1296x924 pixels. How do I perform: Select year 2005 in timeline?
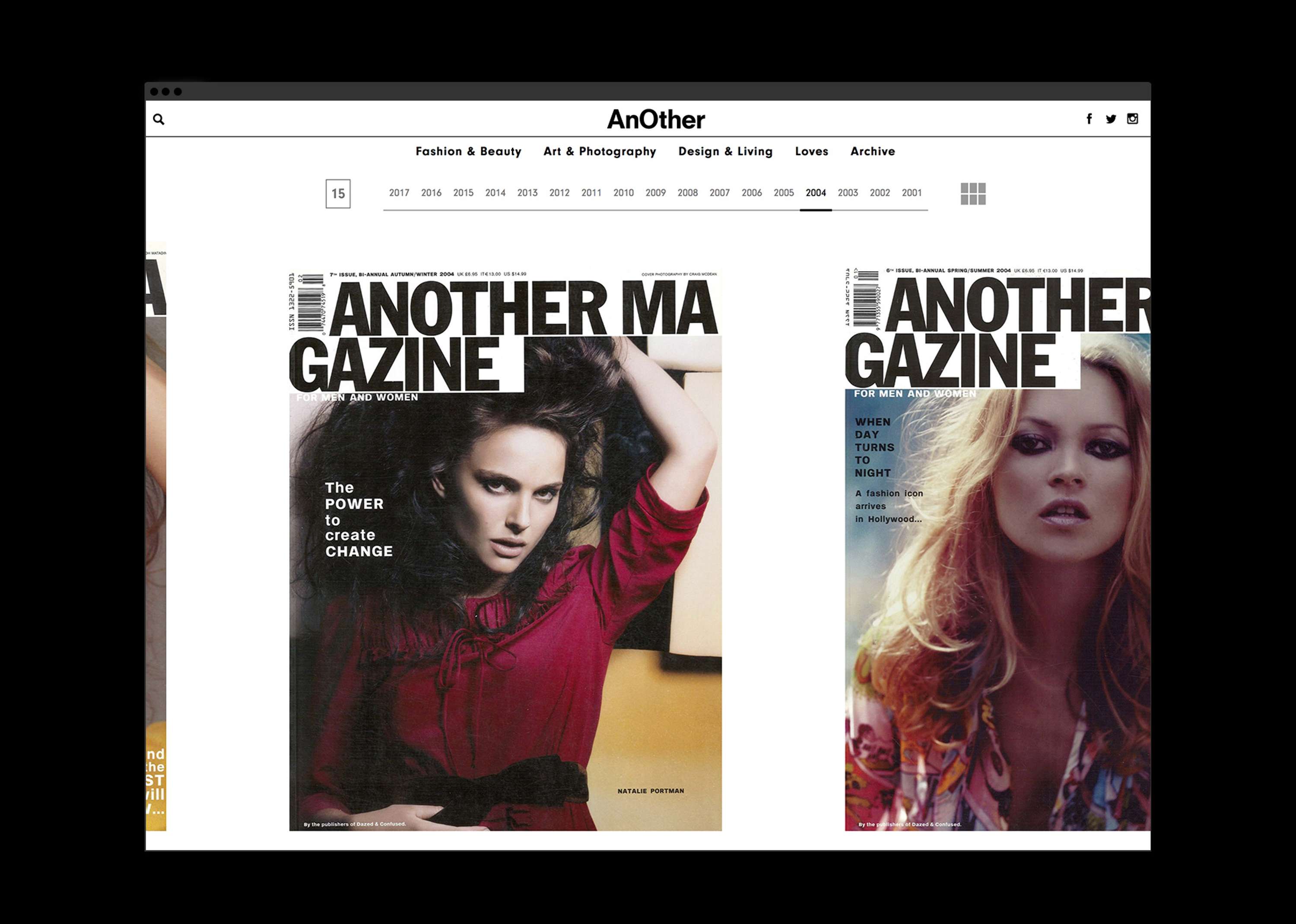(x=784, y=193)
